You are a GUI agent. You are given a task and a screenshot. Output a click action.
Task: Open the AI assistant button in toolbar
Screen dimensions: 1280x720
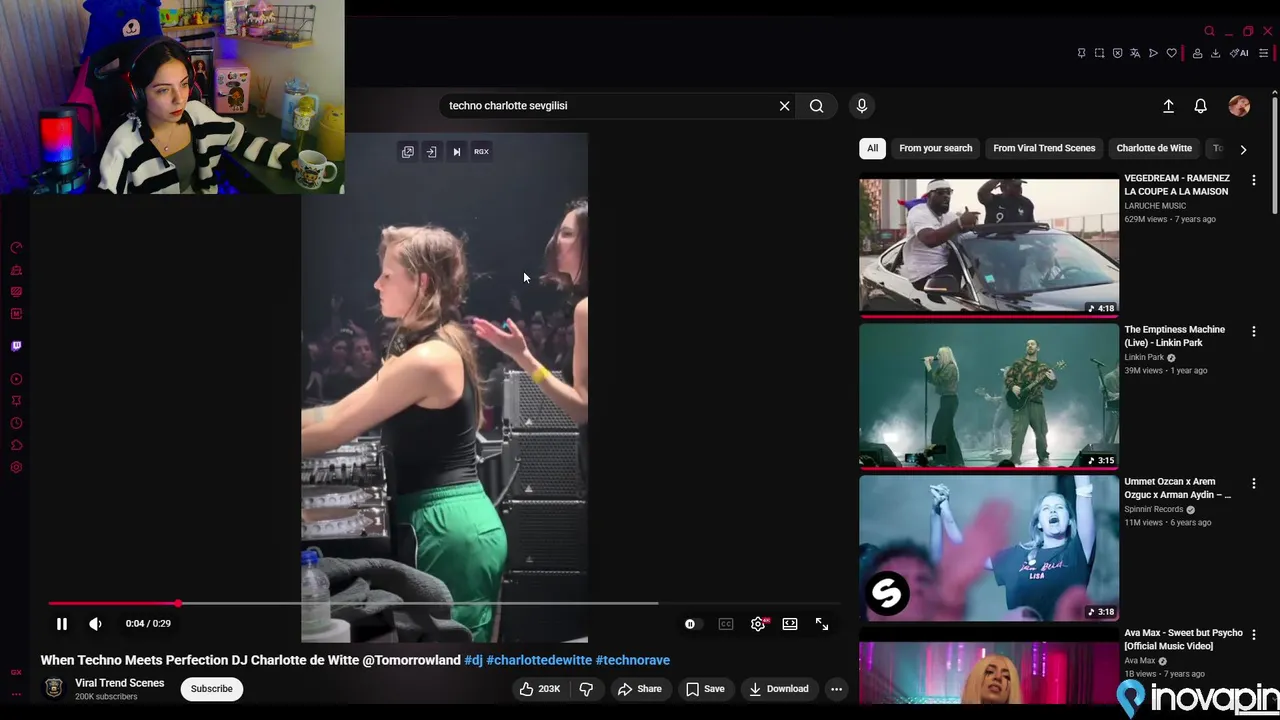pyautogui.click(x=1239, y=53)
